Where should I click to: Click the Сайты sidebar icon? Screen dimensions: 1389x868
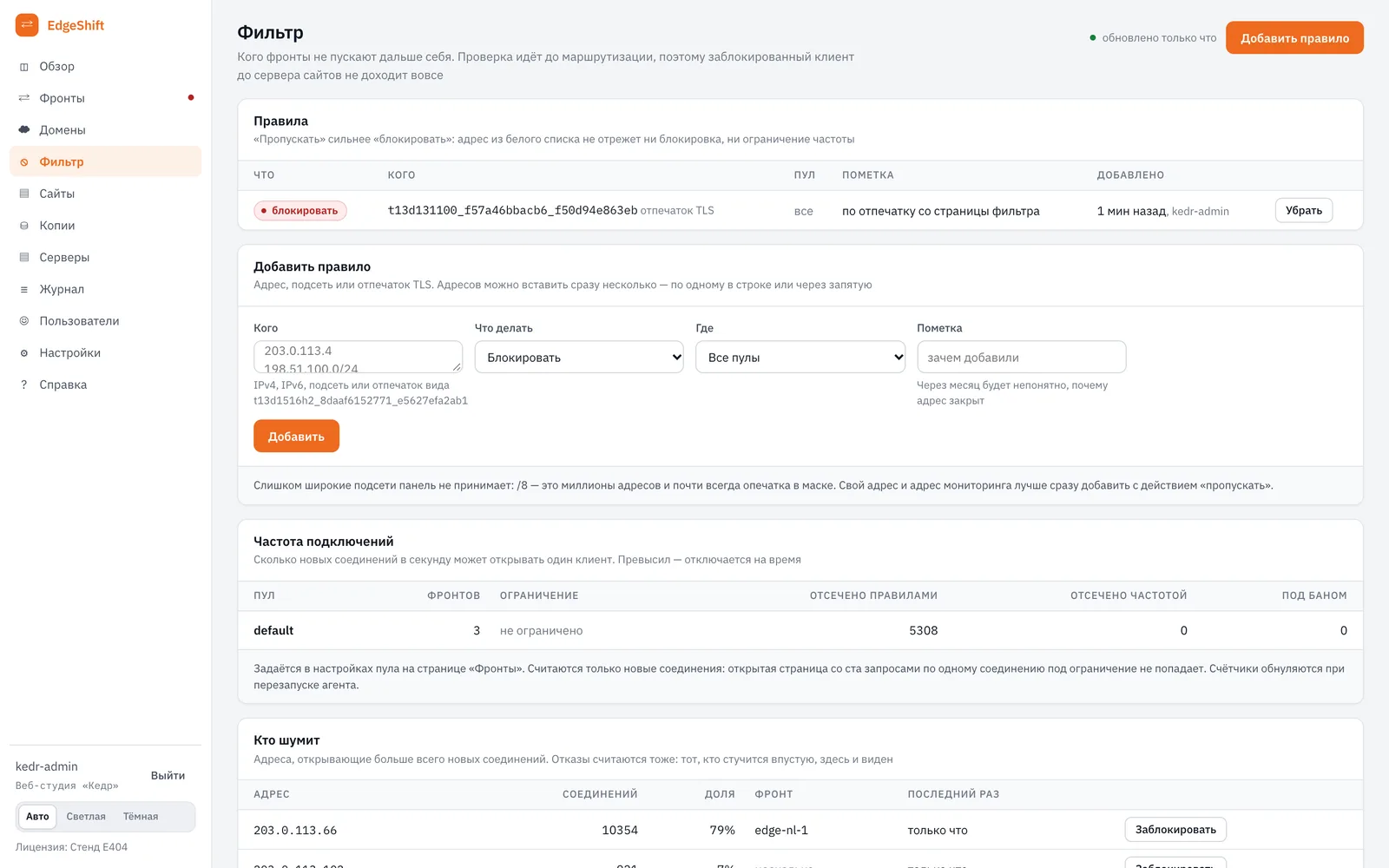[x=24, y=194]
